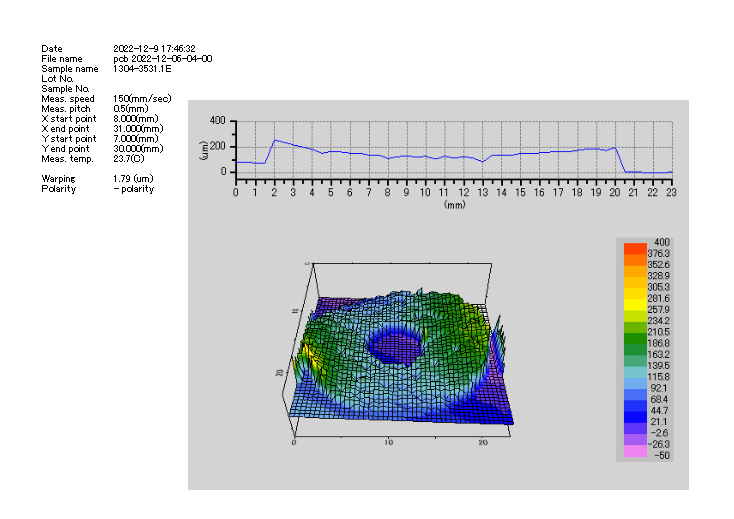
Task: Click the yellow 281.6 legend swatch
Action: coord(636,299)
